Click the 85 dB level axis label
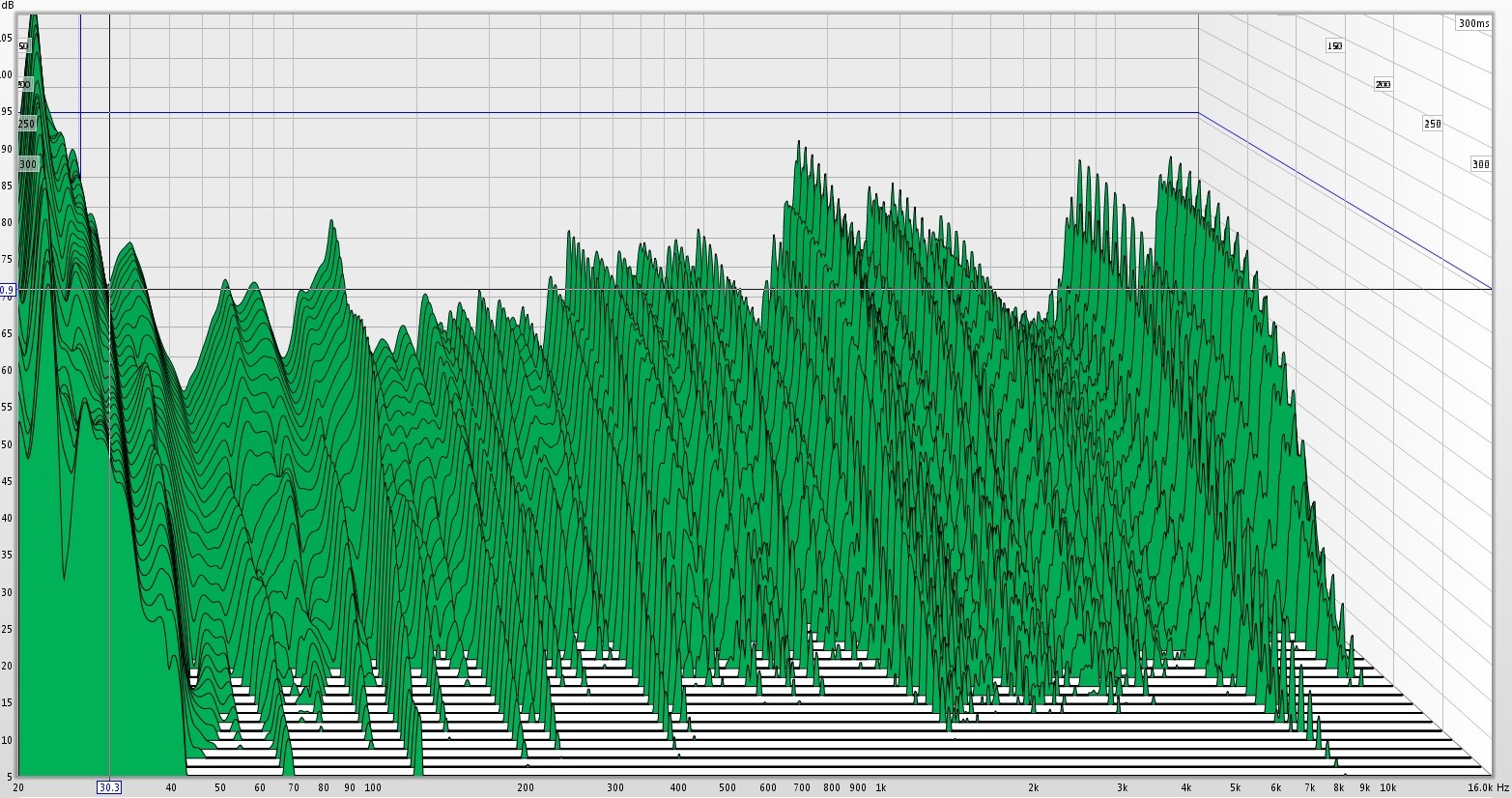Screen dimensions: 1512x798 (7, 185)
